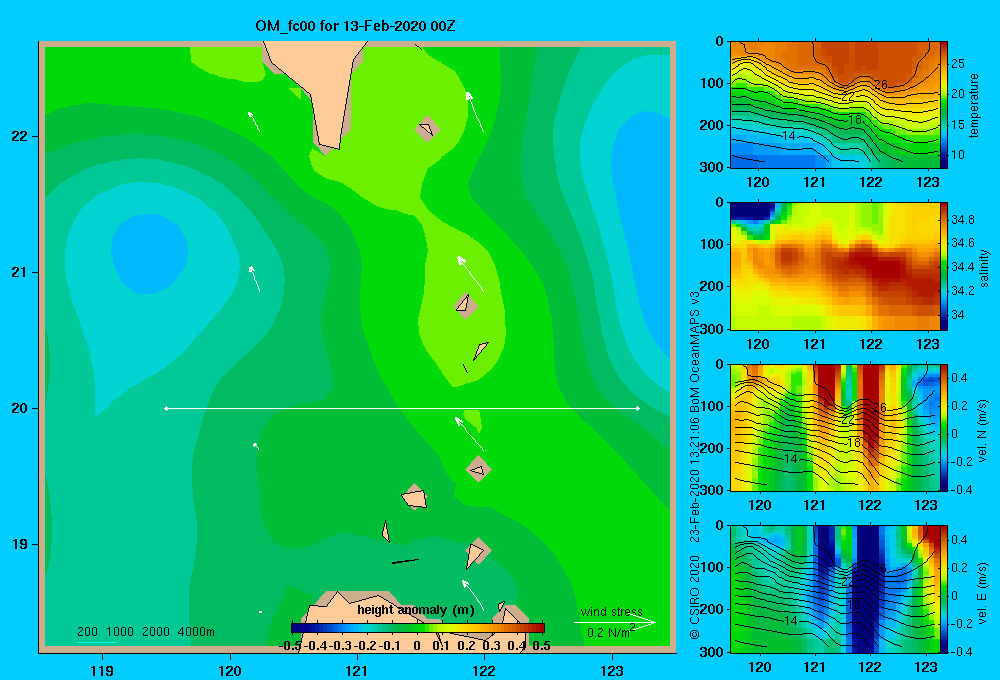
Task: Click latitude label '21' on main map
Action: tap(20, 272)
